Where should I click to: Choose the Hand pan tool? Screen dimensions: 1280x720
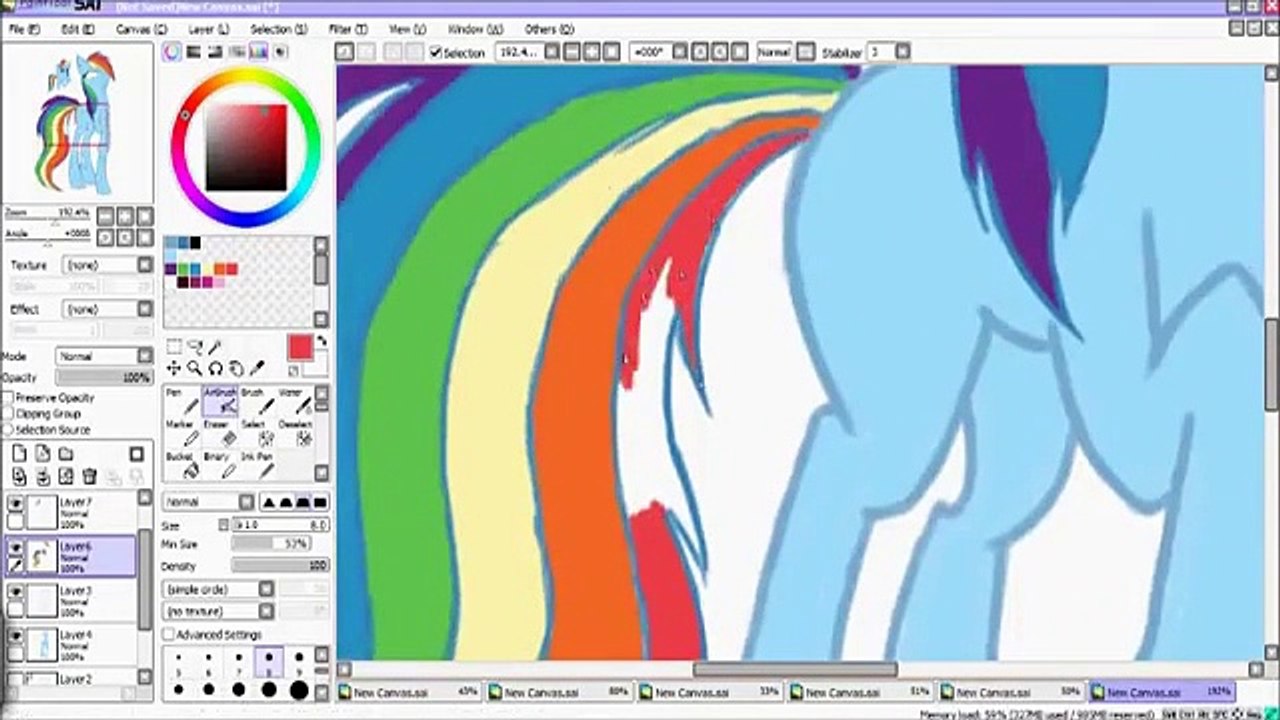pyautogui.click(x=236, y=368)
